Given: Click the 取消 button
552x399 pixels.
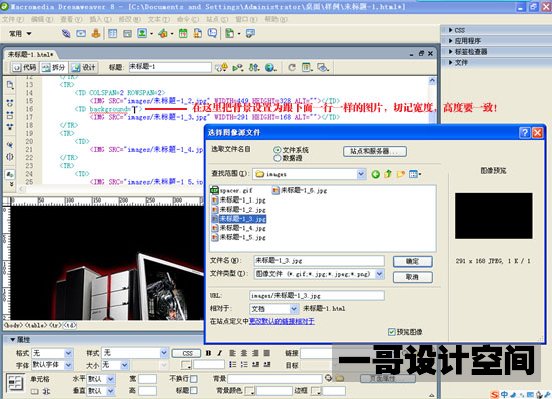Looking at the screenshot, I should 412,277.
